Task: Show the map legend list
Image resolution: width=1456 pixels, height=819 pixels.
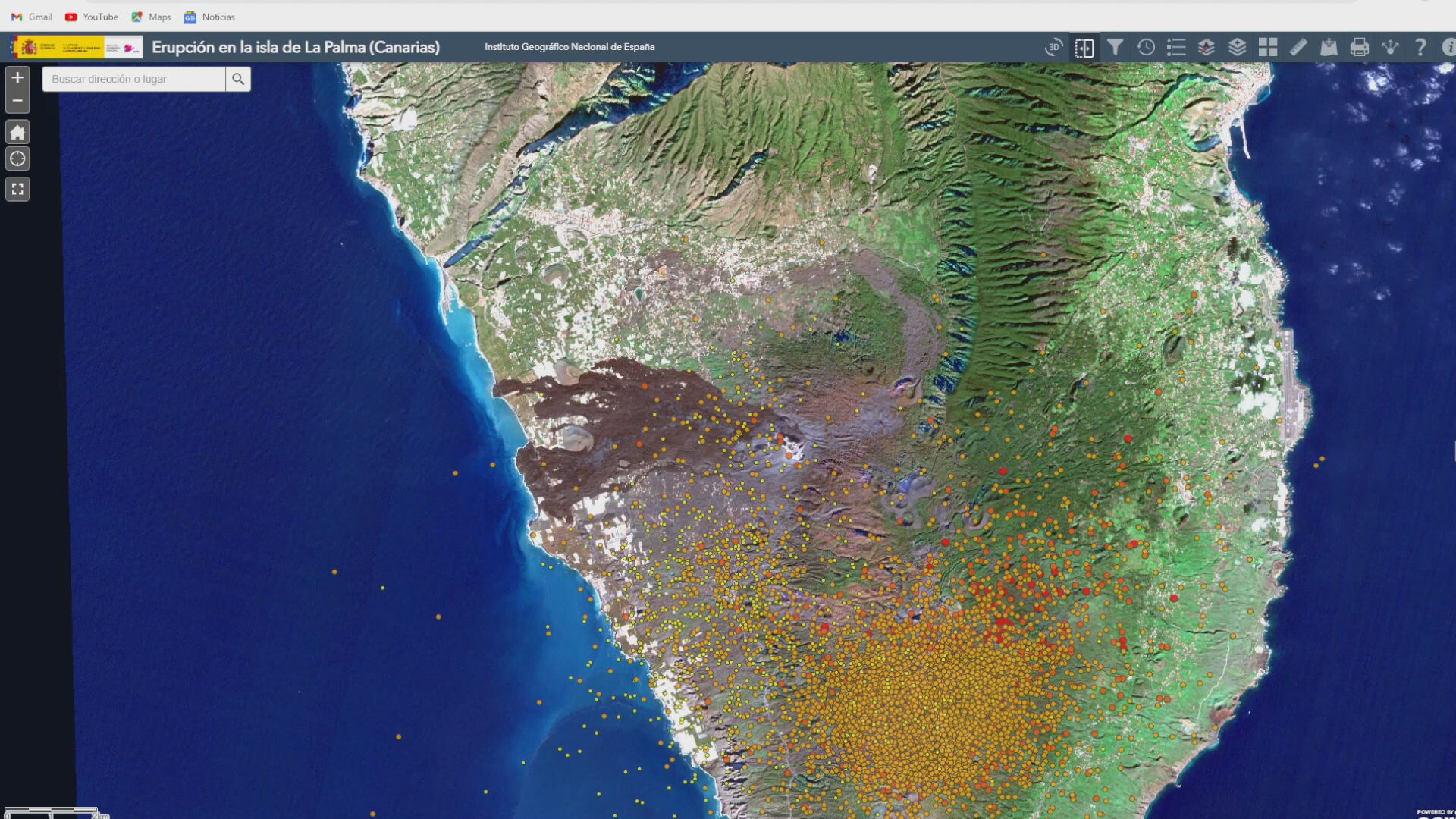Action: click(x=1176, y=47)
